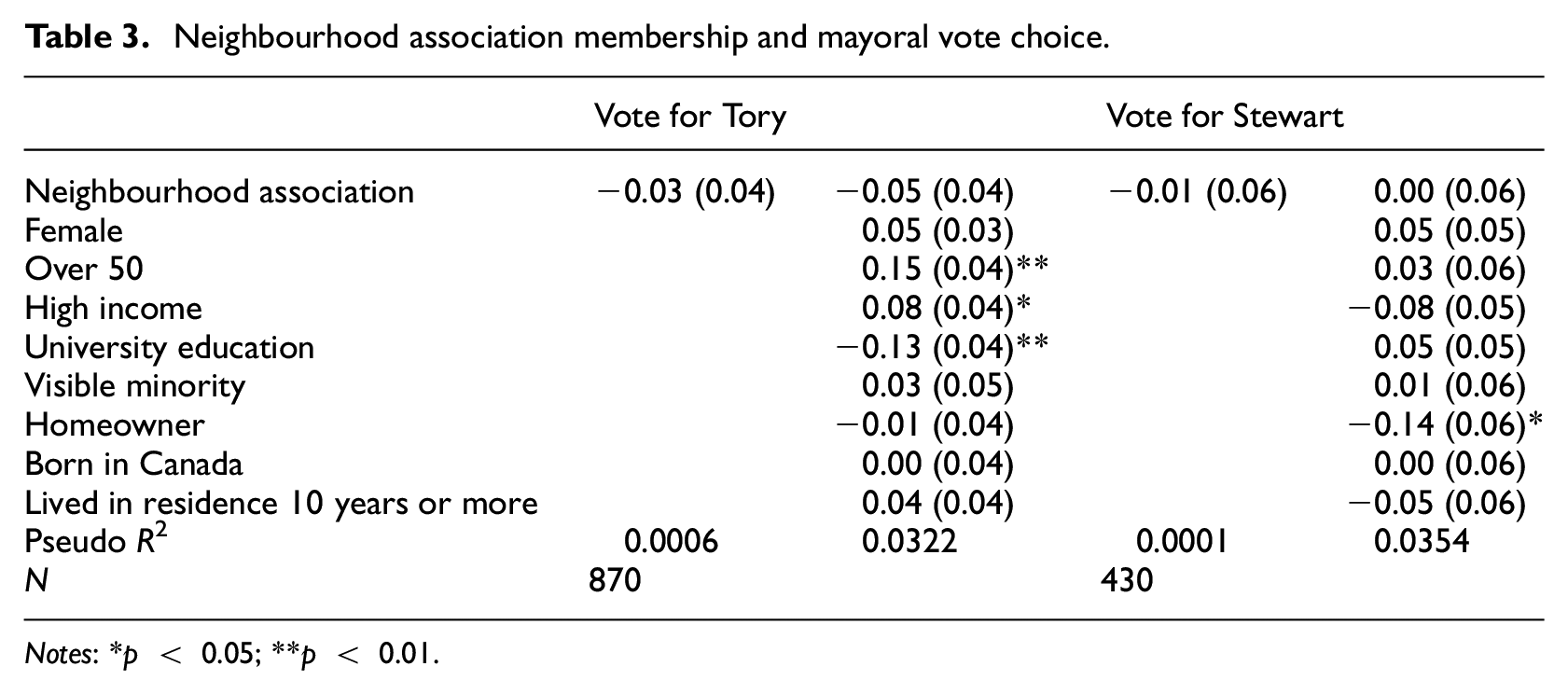Click the 'Homeowner' row label
1568x694 pixels.
(114, 424)
